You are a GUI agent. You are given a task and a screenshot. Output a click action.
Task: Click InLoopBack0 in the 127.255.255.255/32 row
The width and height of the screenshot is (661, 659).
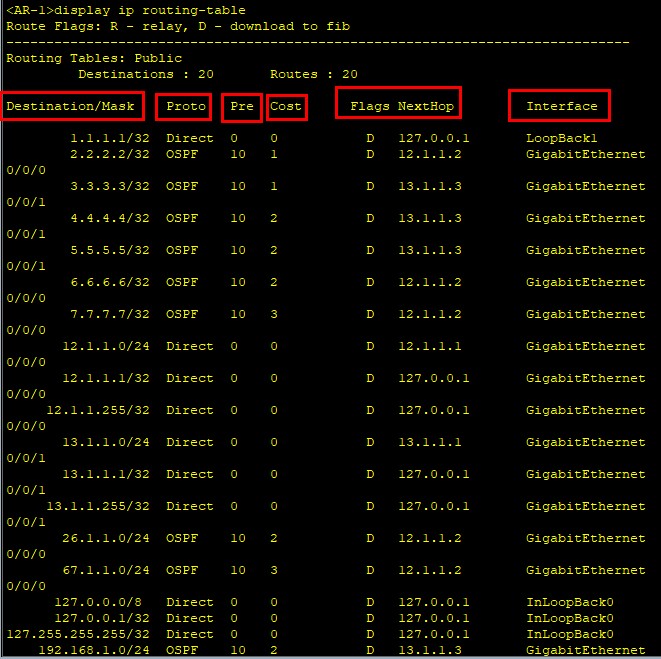point(570,635)
